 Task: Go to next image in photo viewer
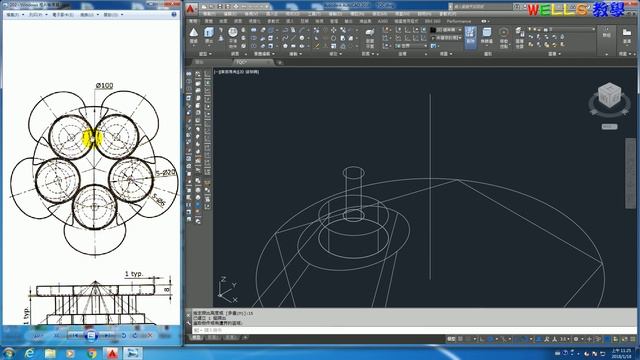pyautogui.click(x=109, y=336)
